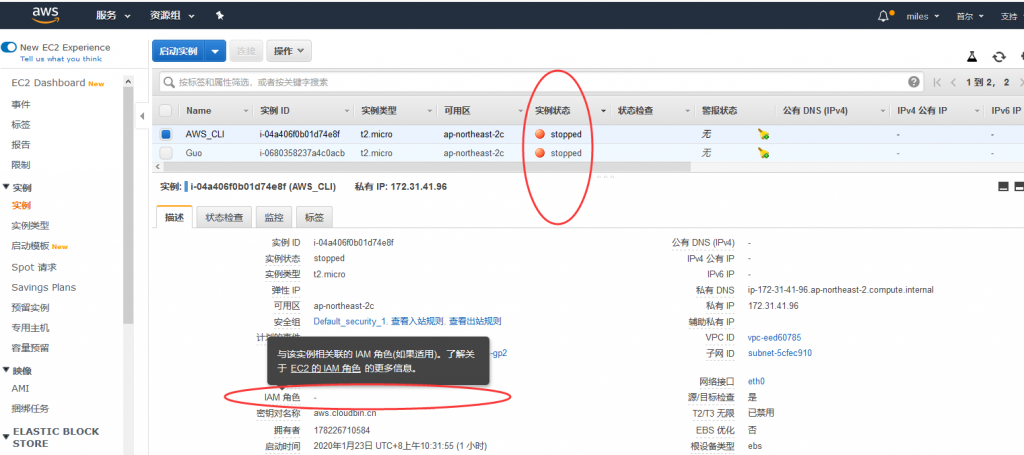Open search help question icon

[x=914, y=82]
